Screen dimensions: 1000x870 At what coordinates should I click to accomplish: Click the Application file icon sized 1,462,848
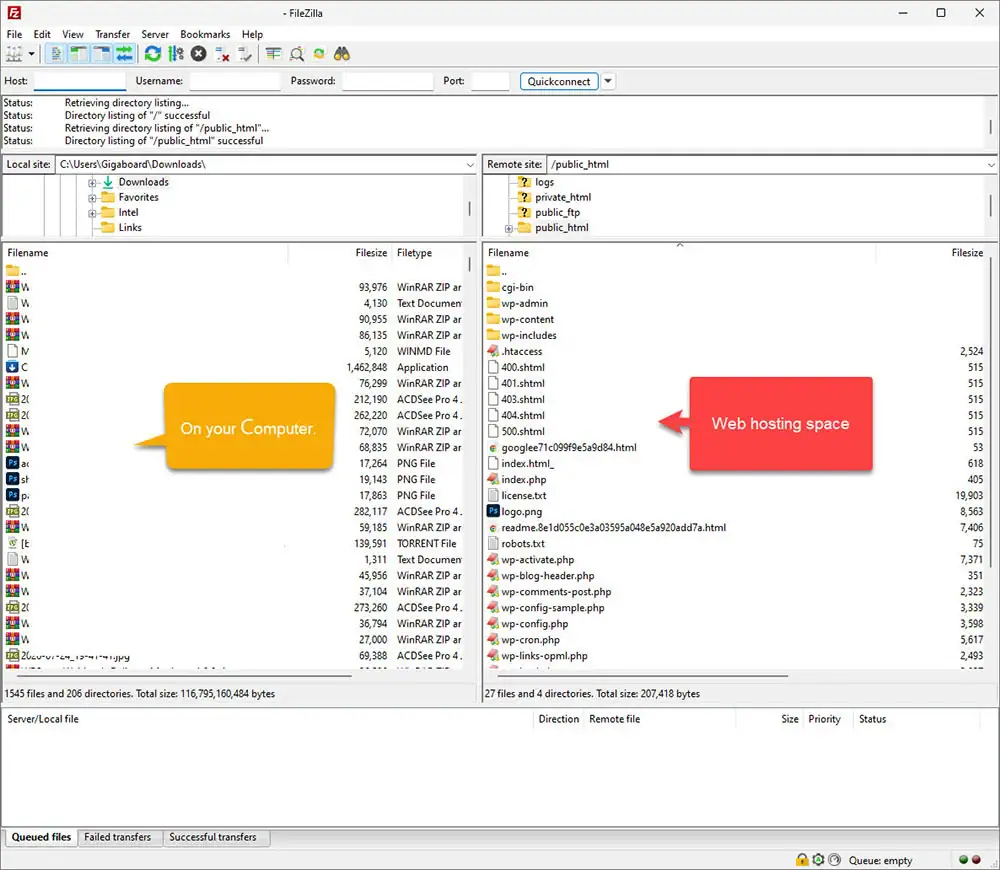[12, 367]
